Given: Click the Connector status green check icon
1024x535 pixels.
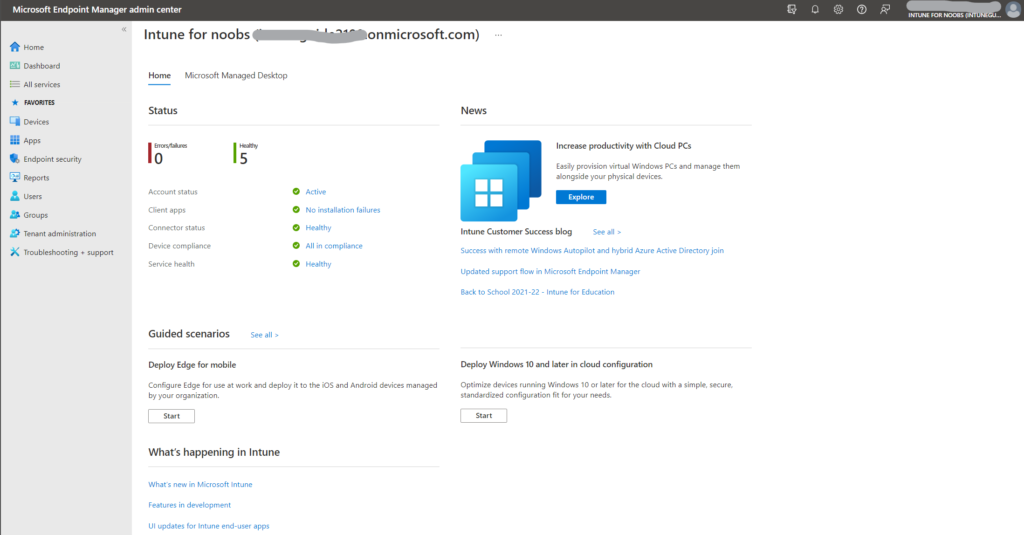Looking at the screenshot, I should pyautogui.click(x=296, y=227).
